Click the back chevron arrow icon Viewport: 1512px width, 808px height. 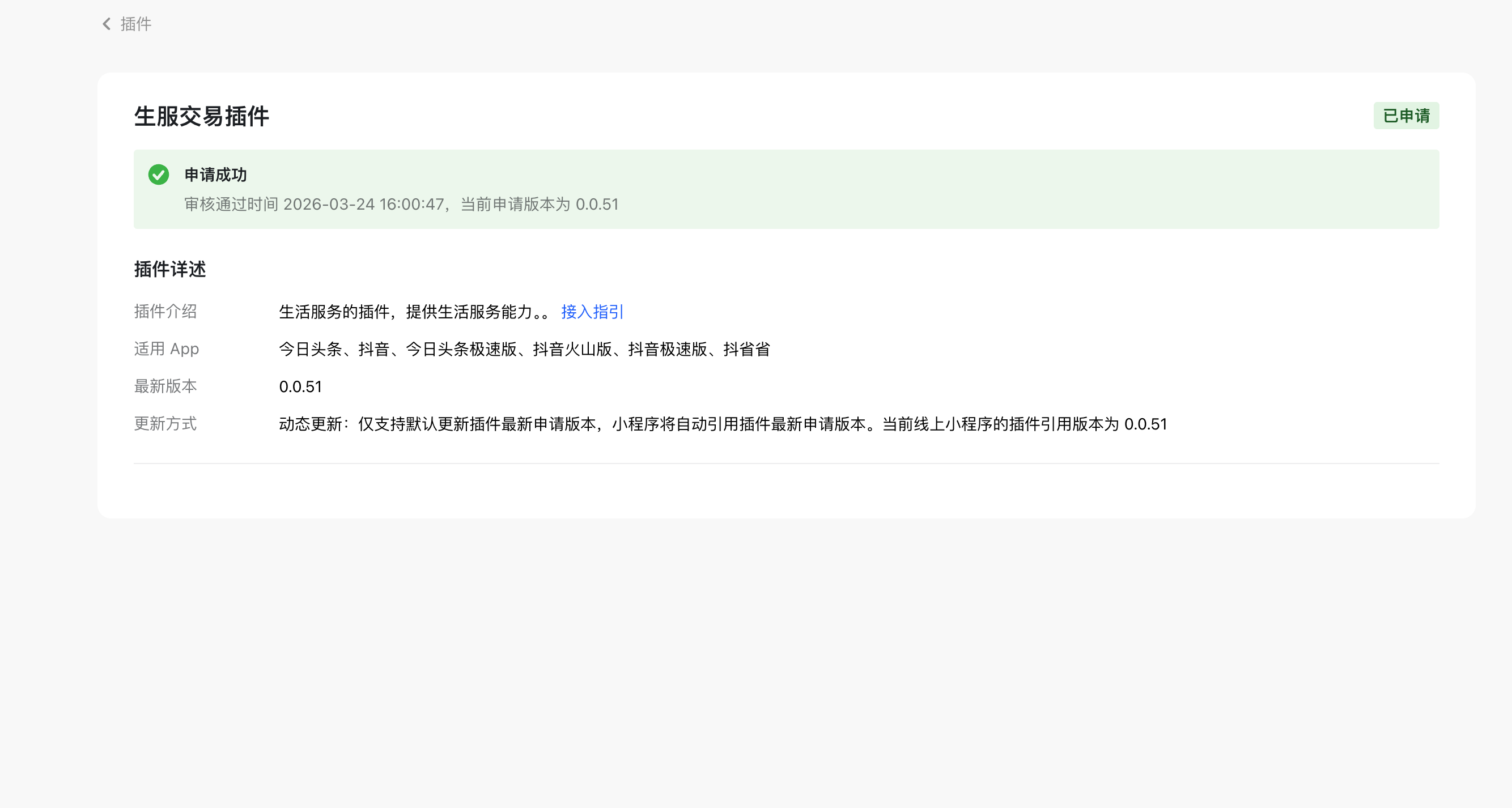[107, 24]
